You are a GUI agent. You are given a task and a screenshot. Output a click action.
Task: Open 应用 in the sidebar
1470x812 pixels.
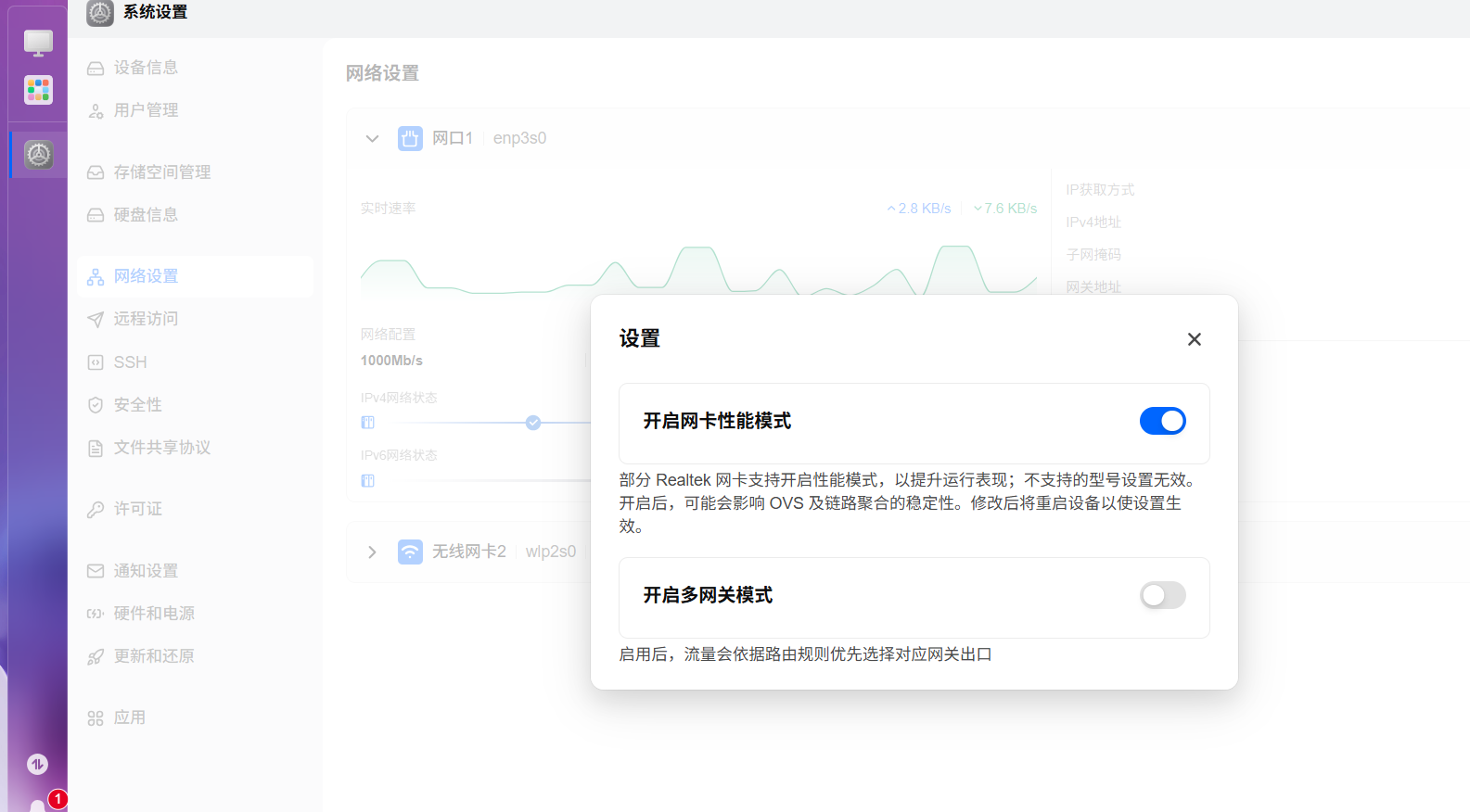pyautogui.click(x=195, y=717)
